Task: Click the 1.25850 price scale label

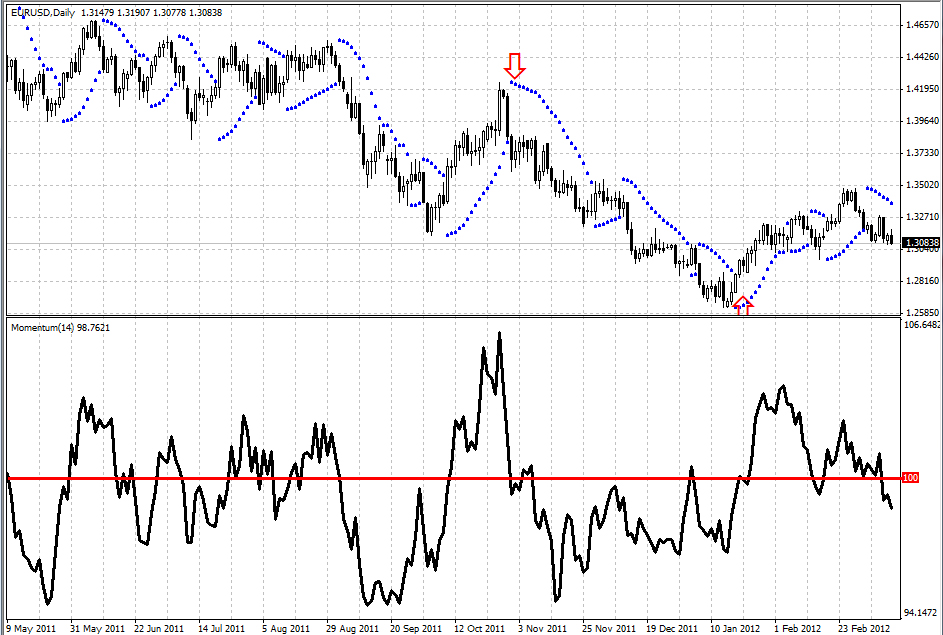Action: (x=920, y=313)
